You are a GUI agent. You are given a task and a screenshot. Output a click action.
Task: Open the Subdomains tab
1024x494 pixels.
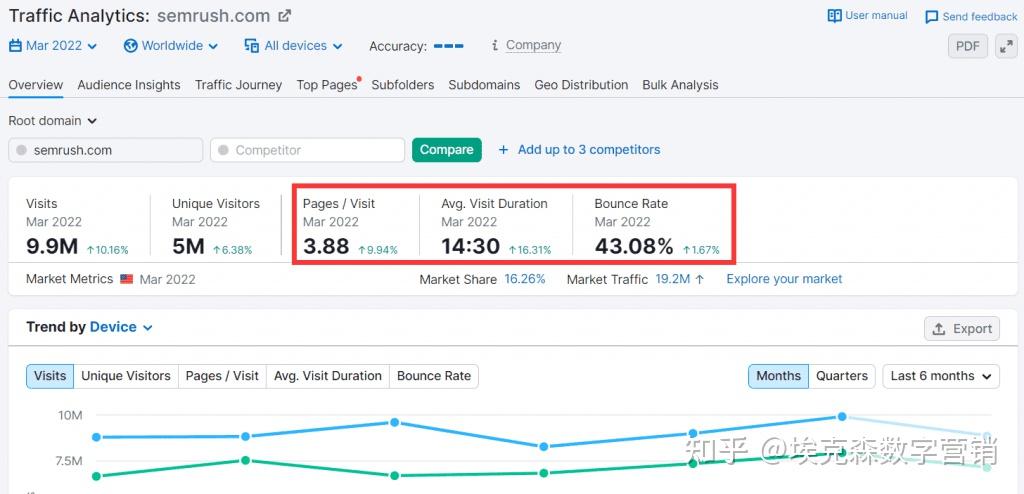pyautogui.click(x=484, y=85)
